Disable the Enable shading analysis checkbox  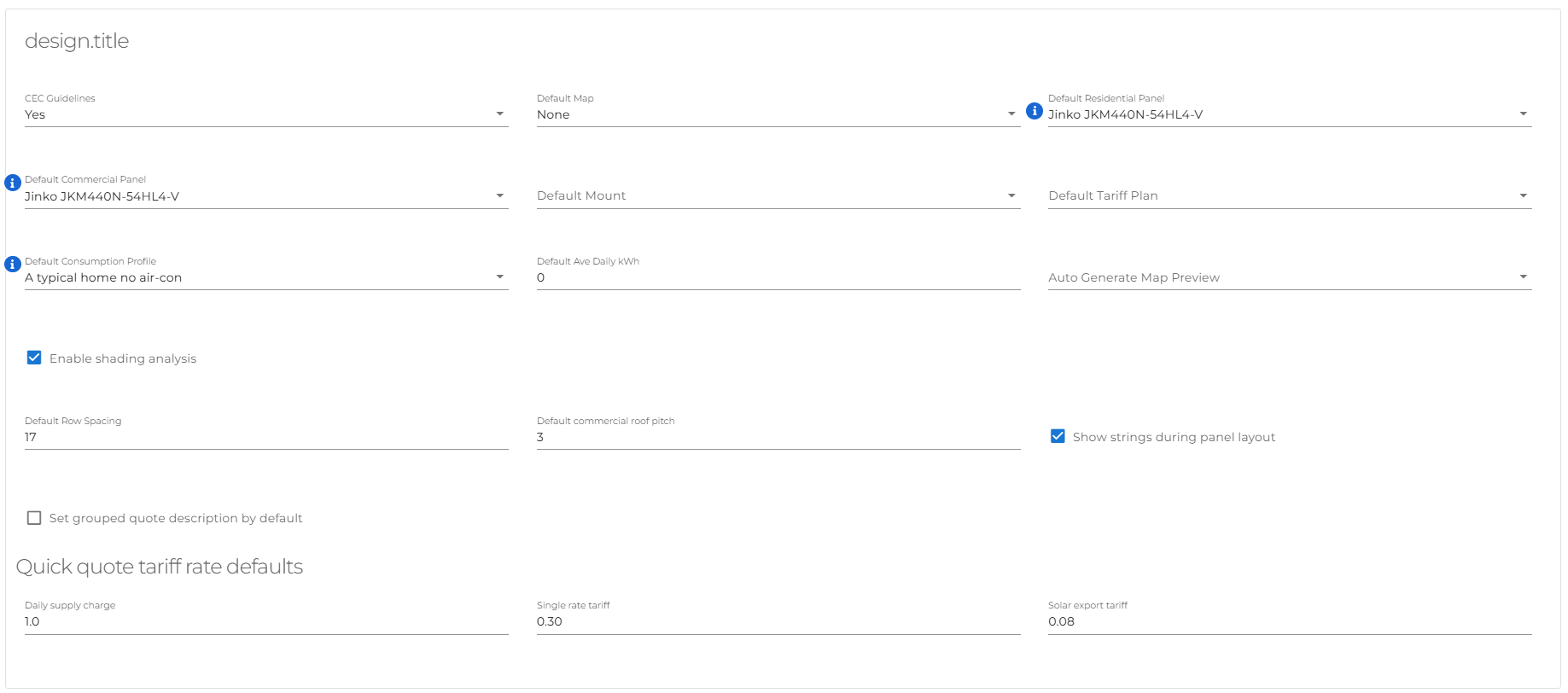[34, 358]
